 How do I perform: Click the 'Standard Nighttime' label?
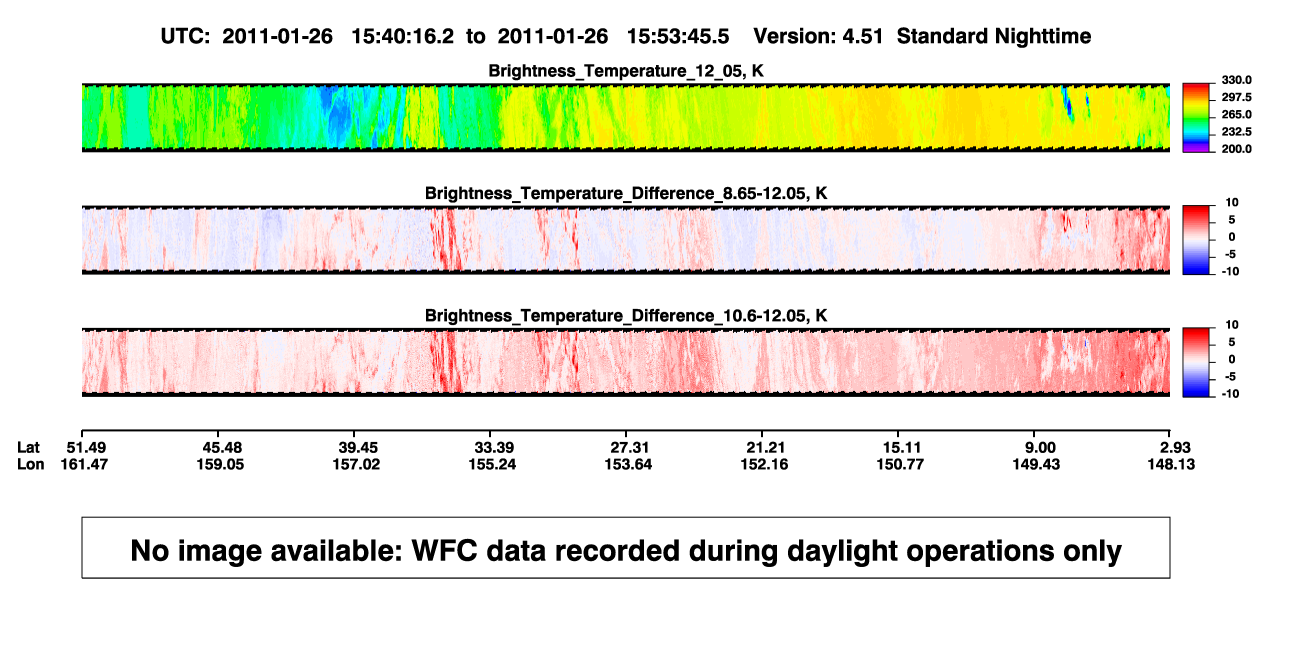coord(994,36)
